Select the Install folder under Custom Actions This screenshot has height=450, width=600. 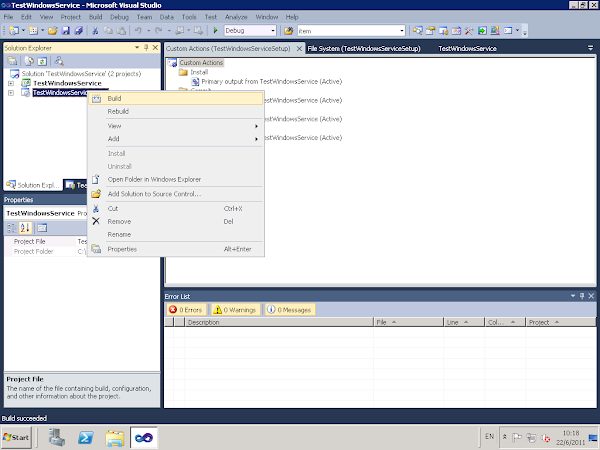point(199,72)
